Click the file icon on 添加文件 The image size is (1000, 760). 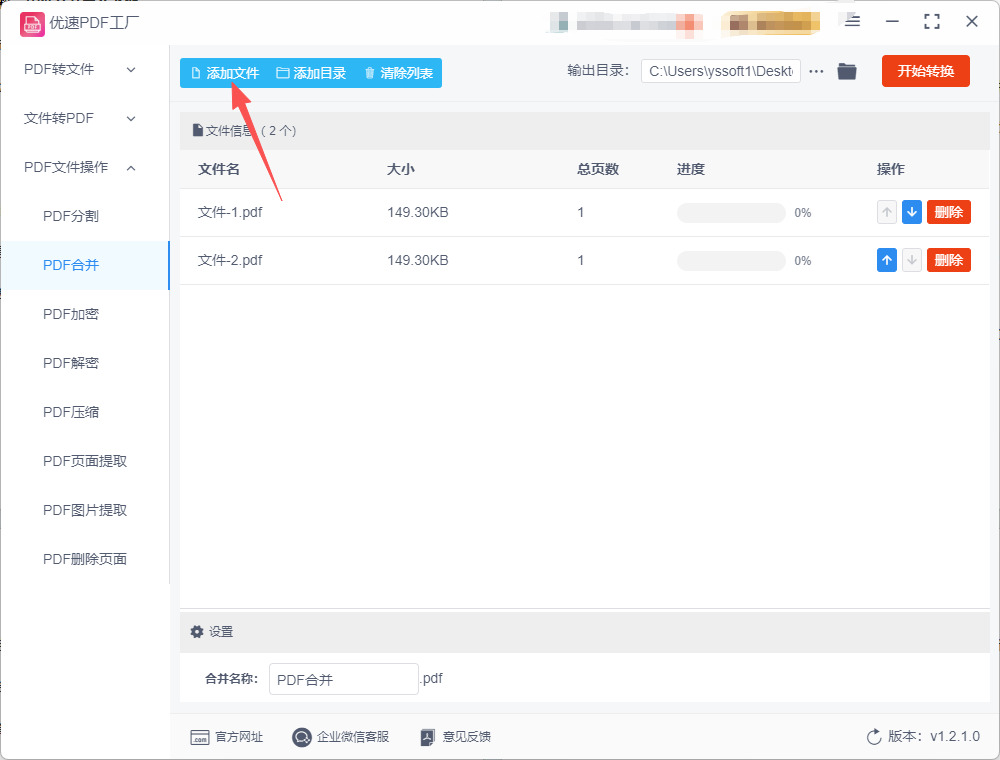196,73
